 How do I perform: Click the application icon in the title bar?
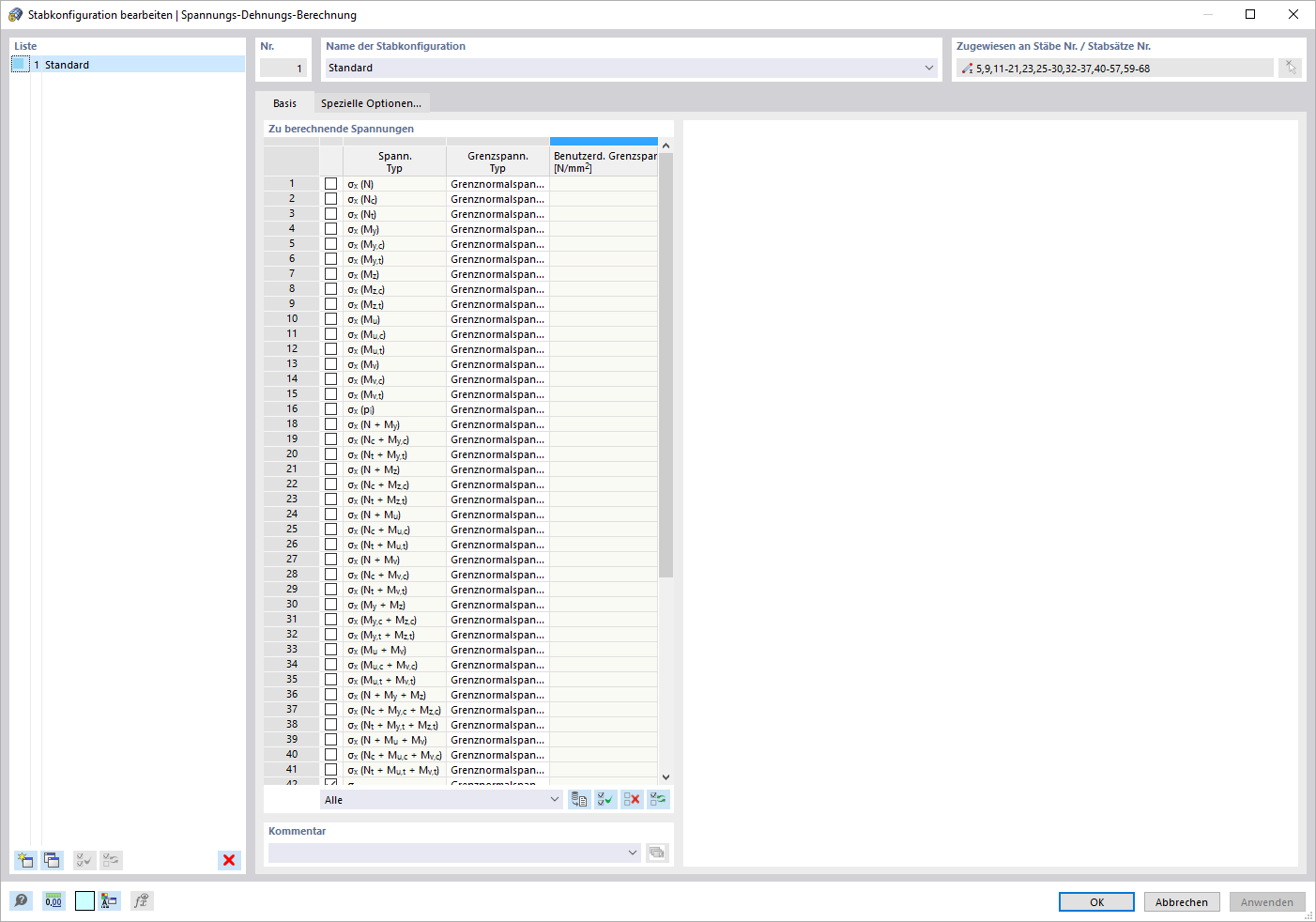[x=15, y=14]
